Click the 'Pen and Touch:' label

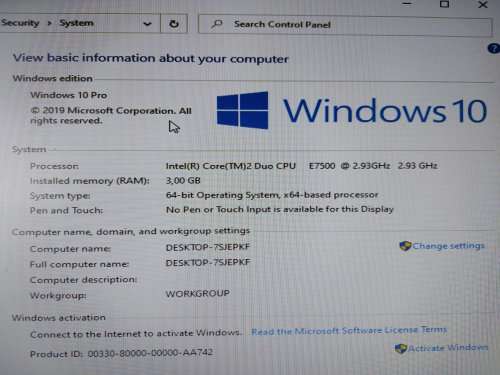(67, 211)
